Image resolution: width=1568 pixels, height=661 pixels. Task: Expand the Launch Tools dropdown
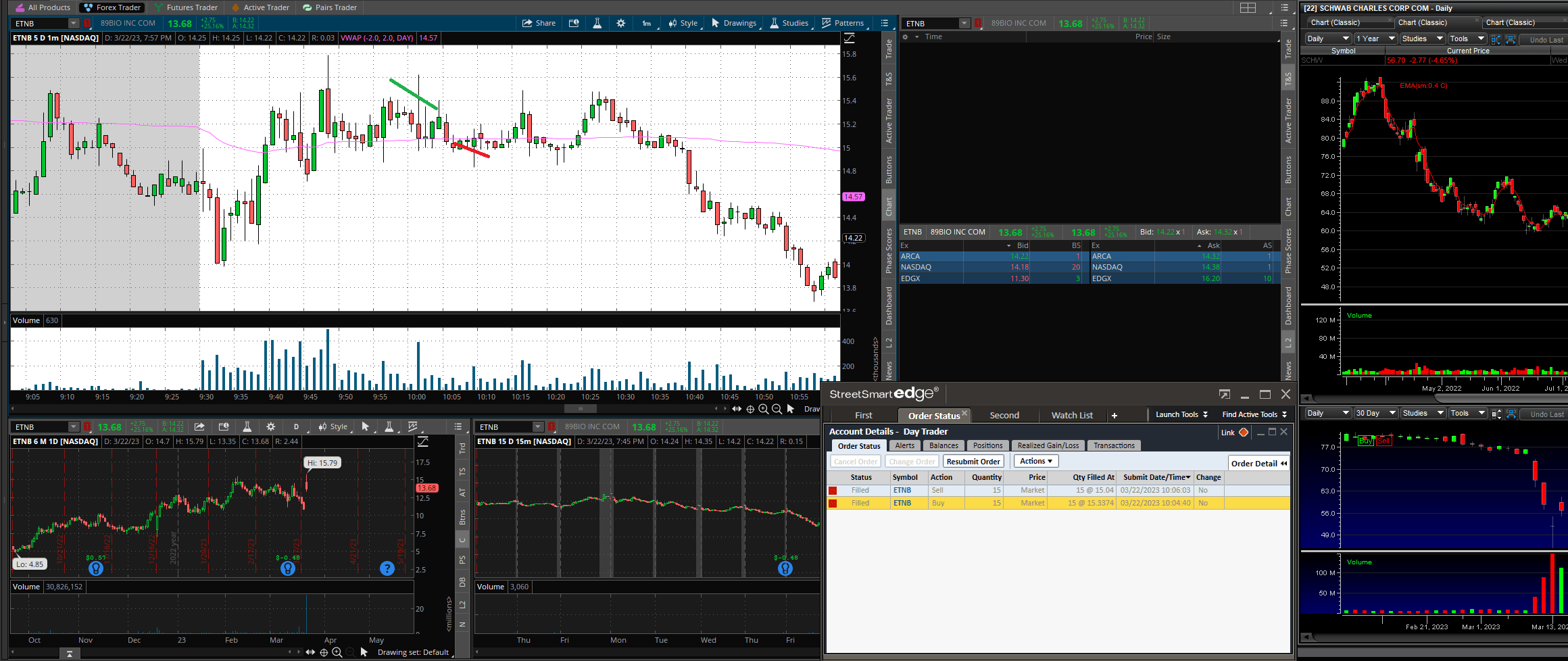1181,414
